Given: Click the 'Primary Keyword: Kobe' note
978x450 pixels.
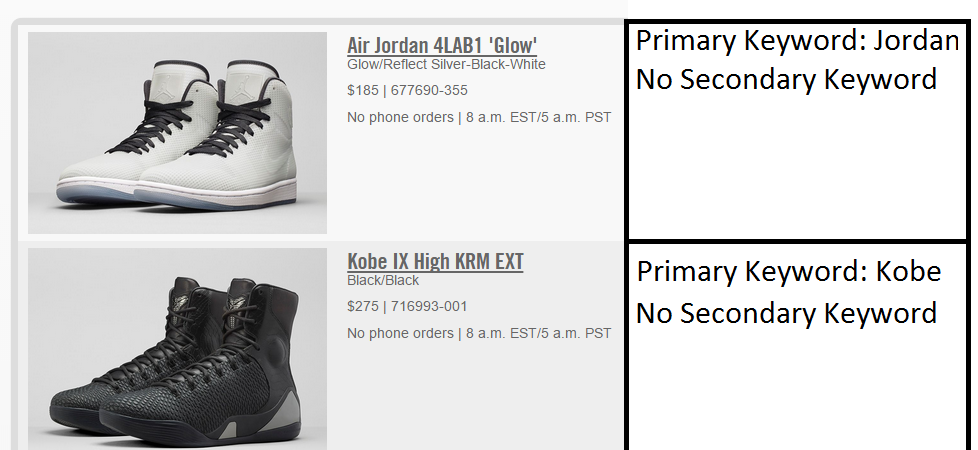Looking at the screenshot, I should pos(789,272).
